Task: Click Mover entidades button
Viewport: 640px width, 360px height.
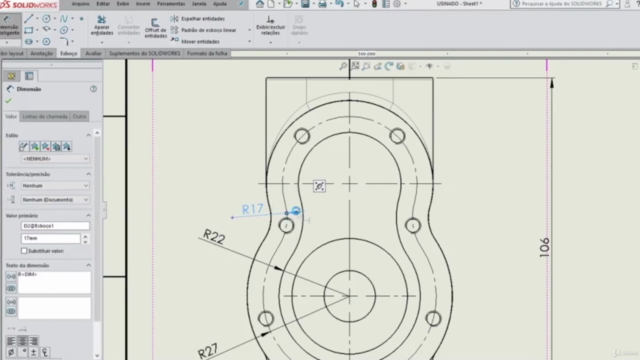Action: tap(195, 42)
